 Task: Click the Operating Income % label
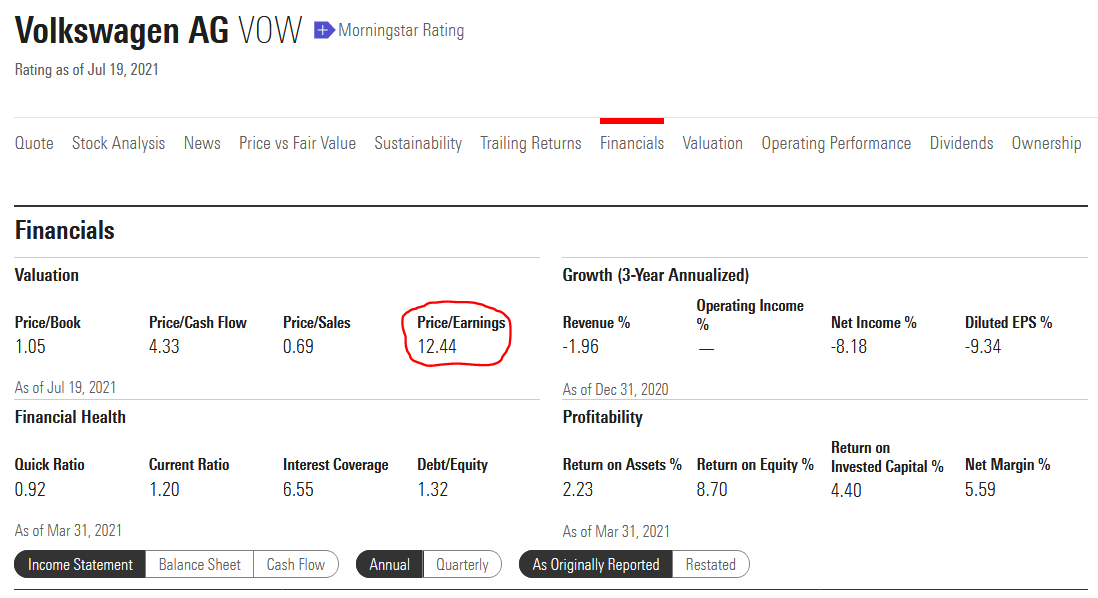pyautogui.click(x=750, y=315)
